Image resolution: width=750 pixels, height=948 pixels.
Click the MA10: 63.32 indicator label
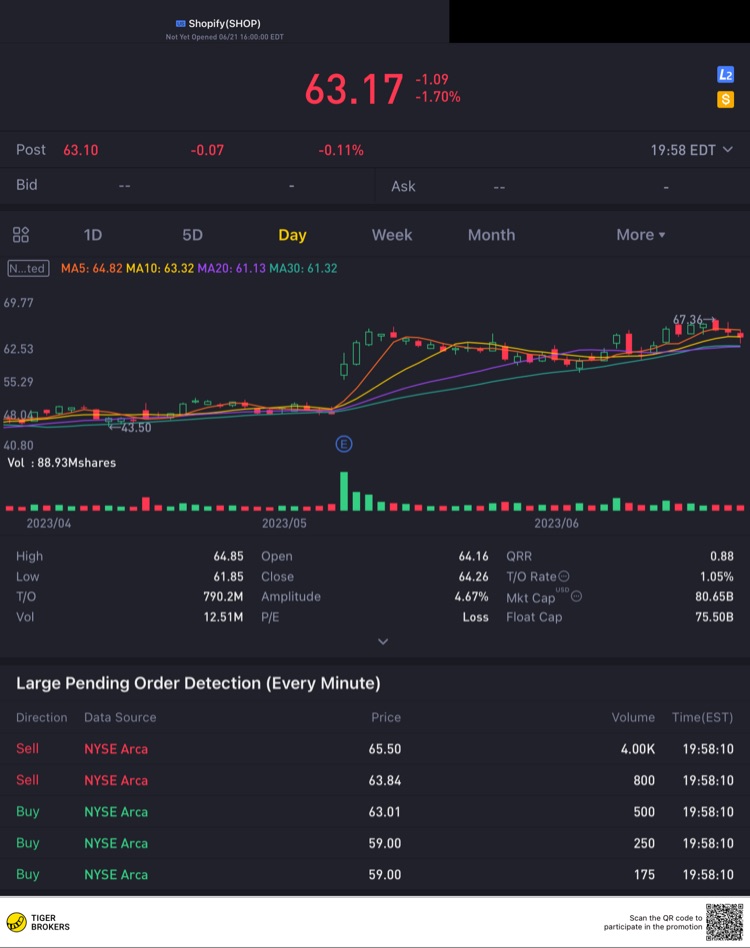(160, 268)
